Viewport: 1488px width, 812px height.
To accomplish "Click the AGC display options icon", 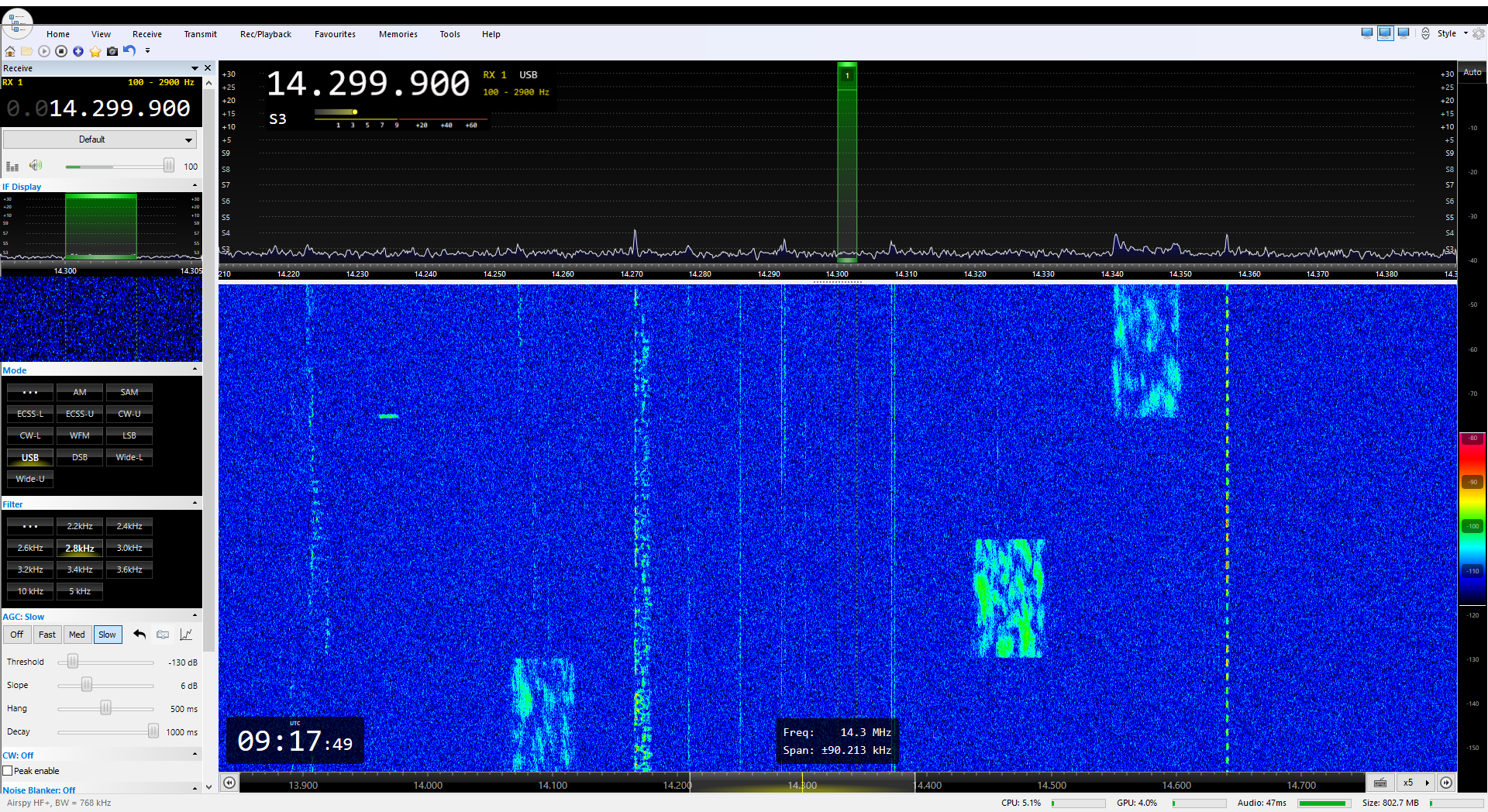I will (163, 635).
